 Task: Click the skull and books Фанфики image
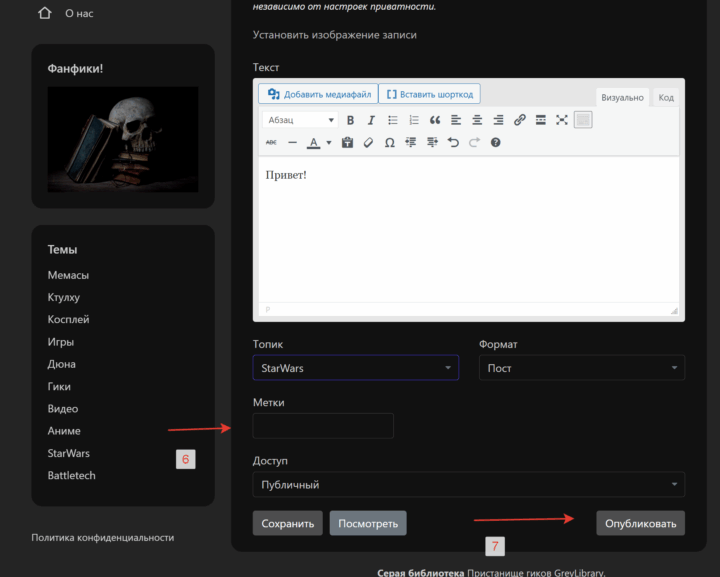point(123,139)
